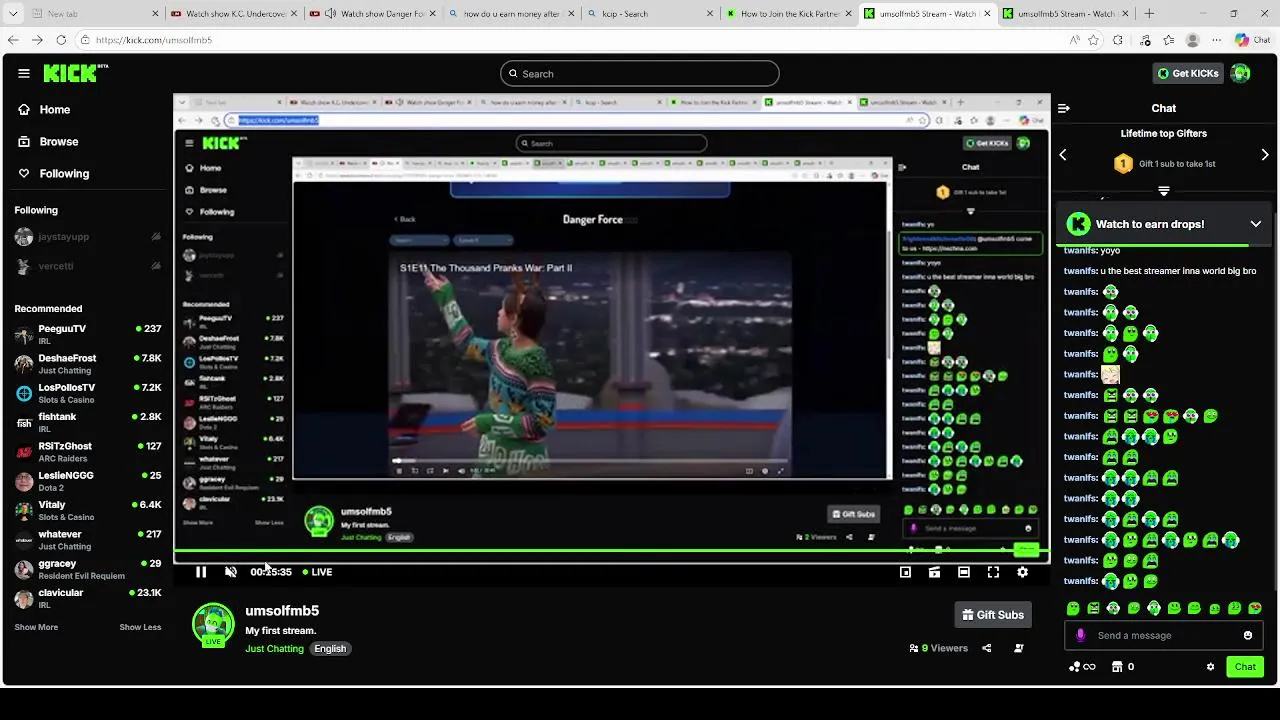
Task: Open RSiTzGhost ARC Raiders channel
Action: click(88, 452)
